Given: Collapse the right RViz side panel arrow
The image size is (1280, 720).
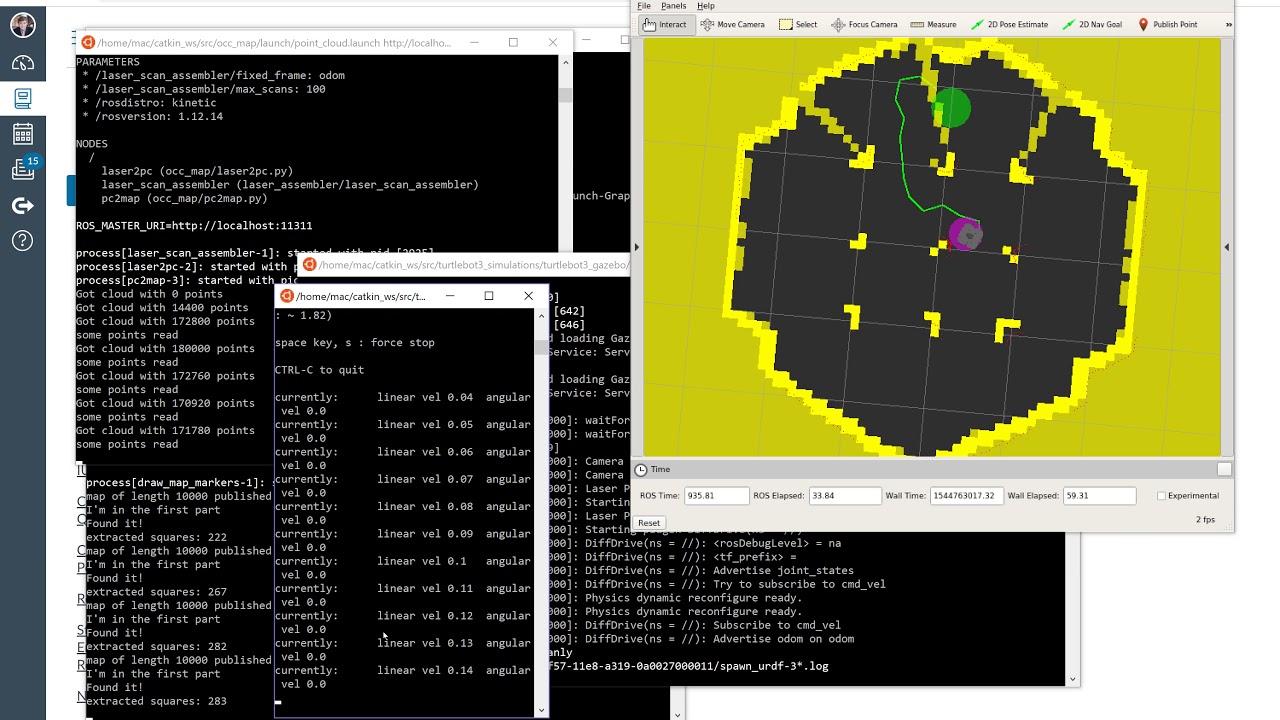Looking at the screenshot, I should 1227,247.
